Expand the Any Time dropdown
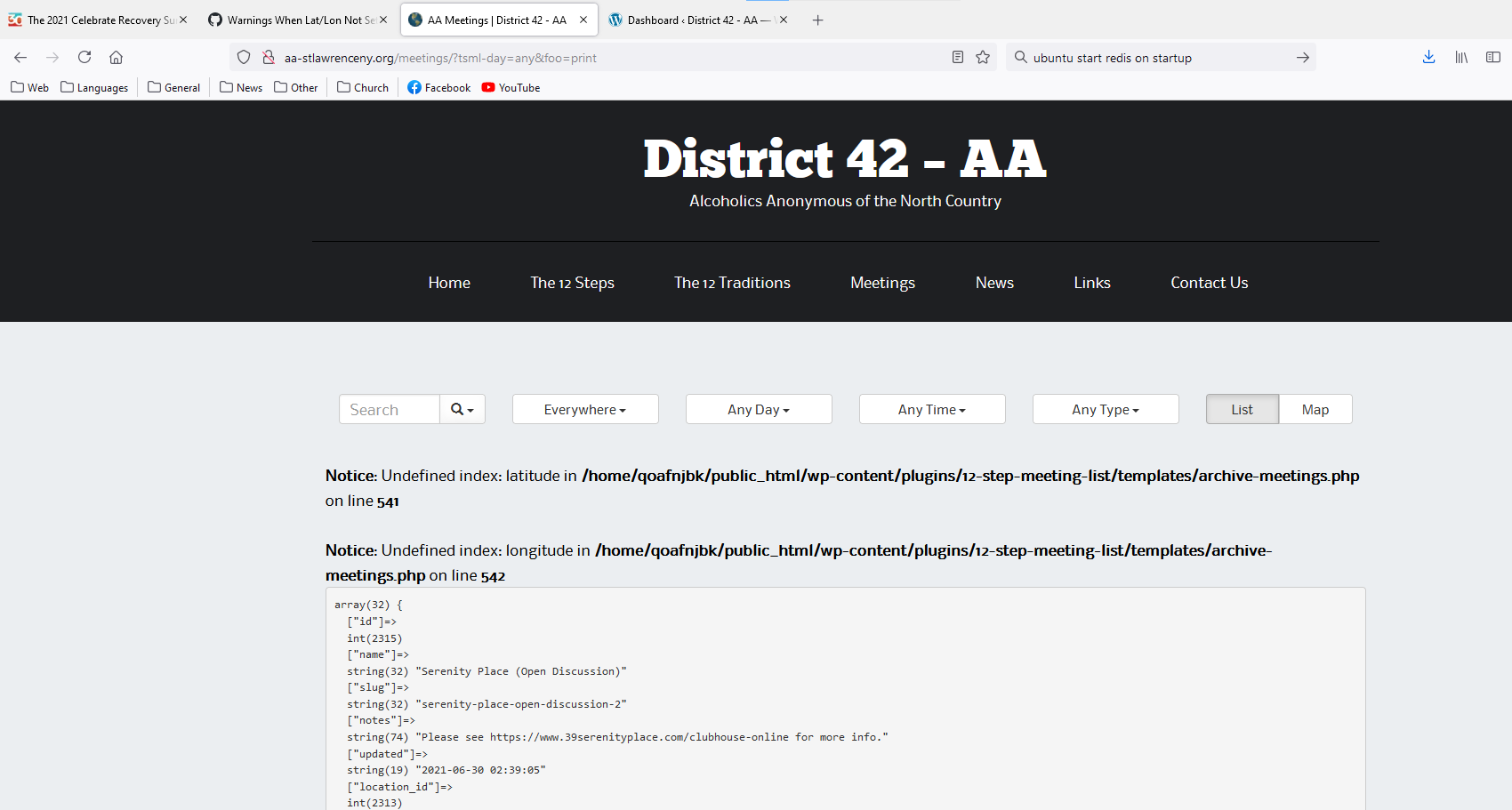 (x=932, y=409)
